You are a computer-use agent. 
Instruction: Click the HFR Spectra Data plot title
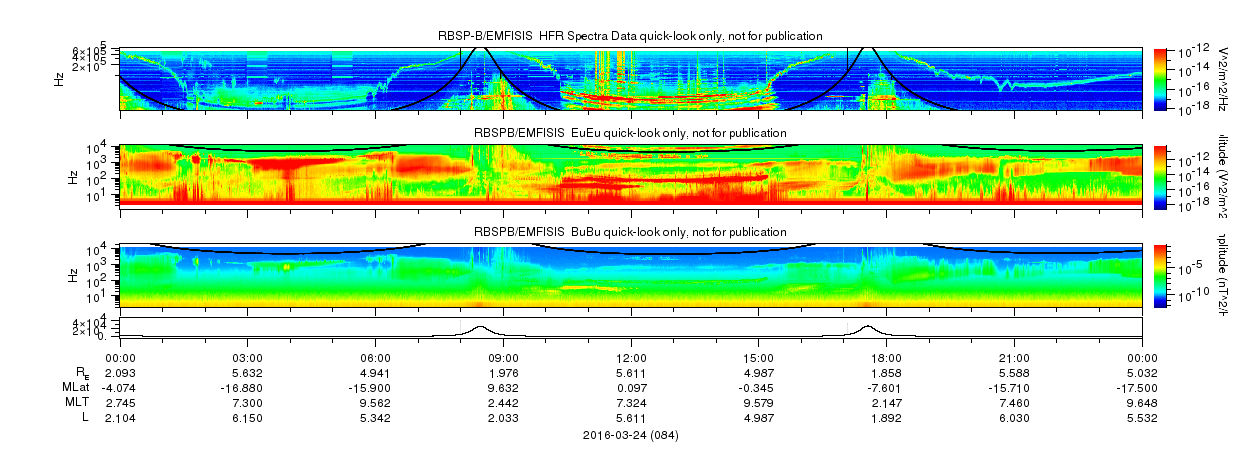(x=630, y=36)
